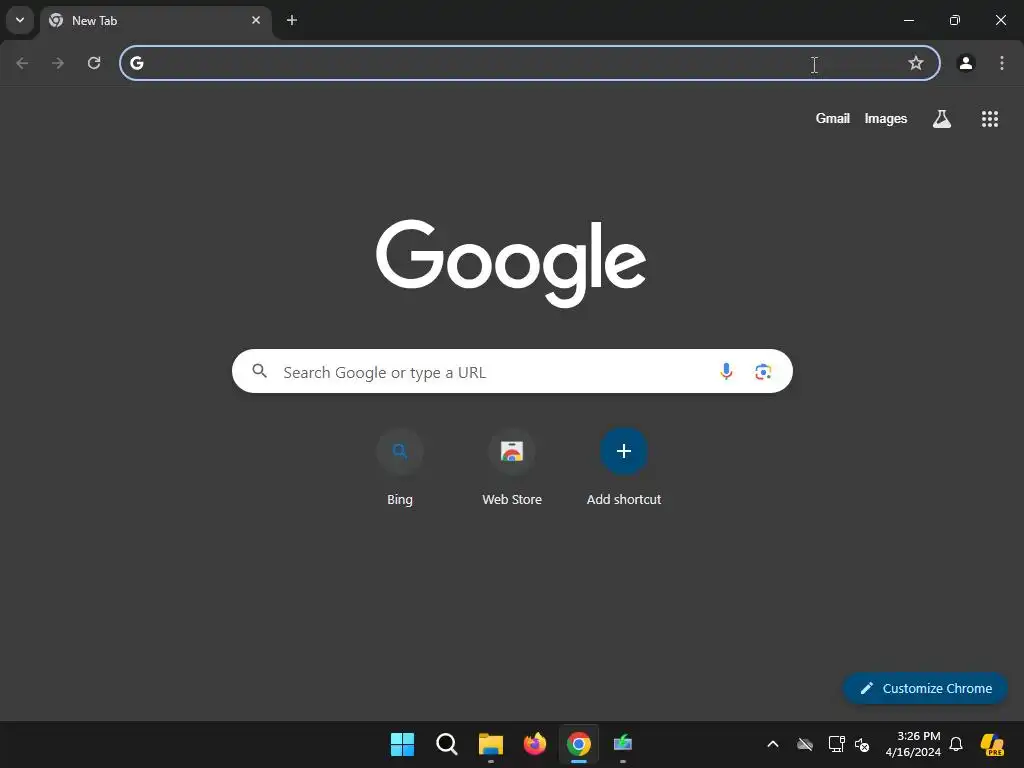
Task: Open the Chrome three-dot menu
Action: coord(1002,63)
